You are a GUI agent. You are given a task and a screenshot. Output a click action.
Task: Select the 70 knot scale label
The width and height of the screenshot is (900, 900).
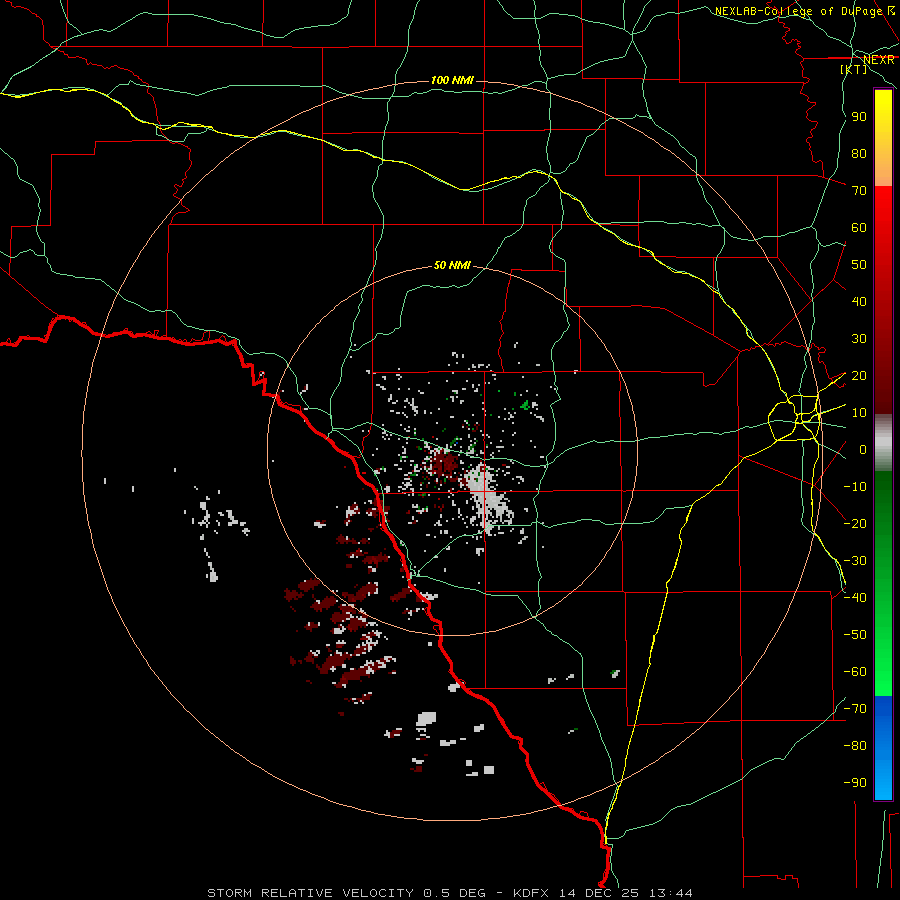[x=859, y=191]
